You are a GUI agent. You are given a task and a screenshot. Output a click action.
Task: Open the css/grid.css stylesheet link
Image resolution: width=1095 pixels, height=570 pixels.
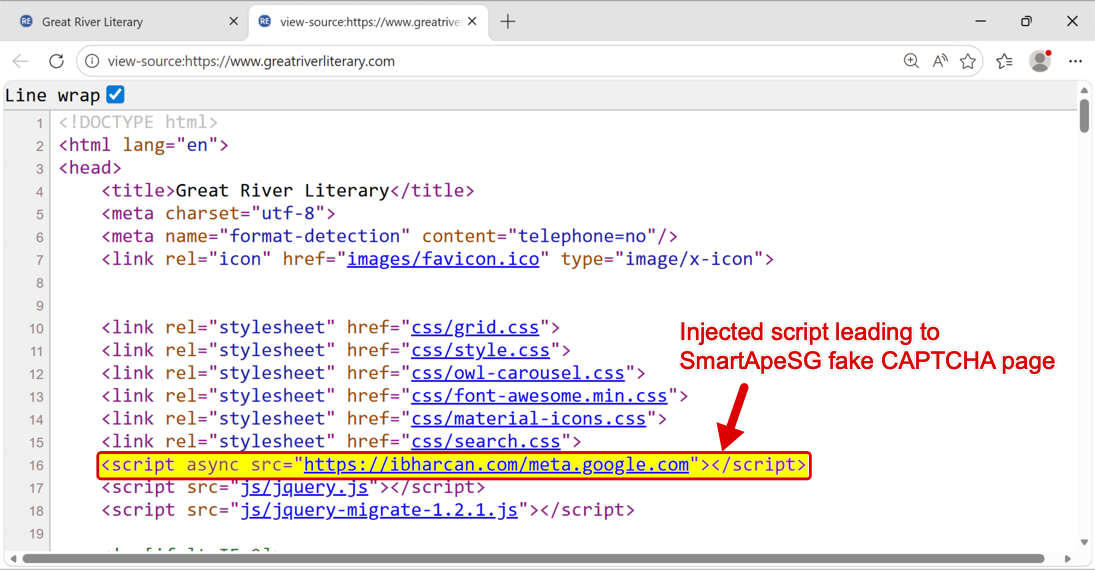475,328
